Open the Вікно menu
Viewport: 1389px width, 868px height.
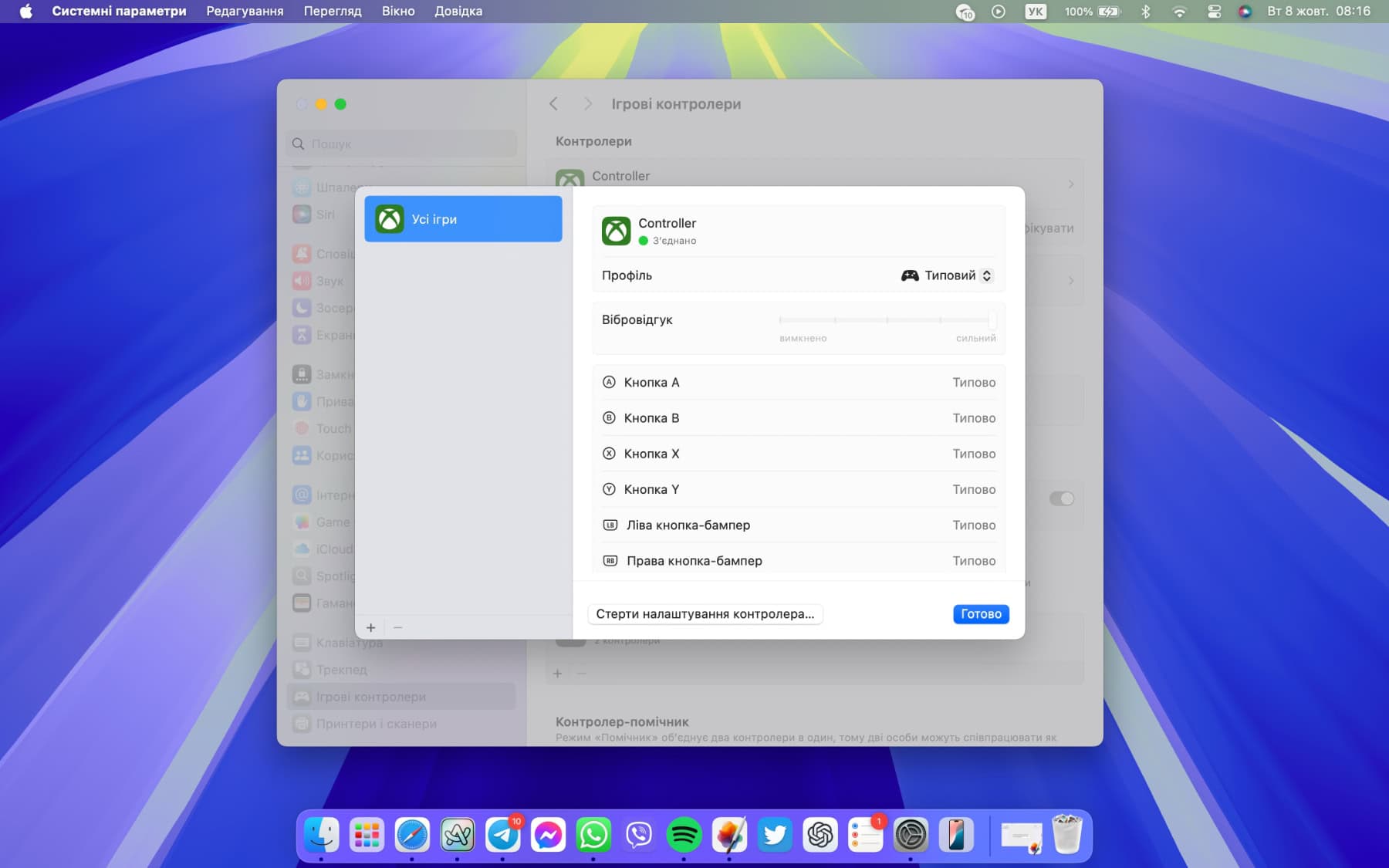click(x=398, y=11)
